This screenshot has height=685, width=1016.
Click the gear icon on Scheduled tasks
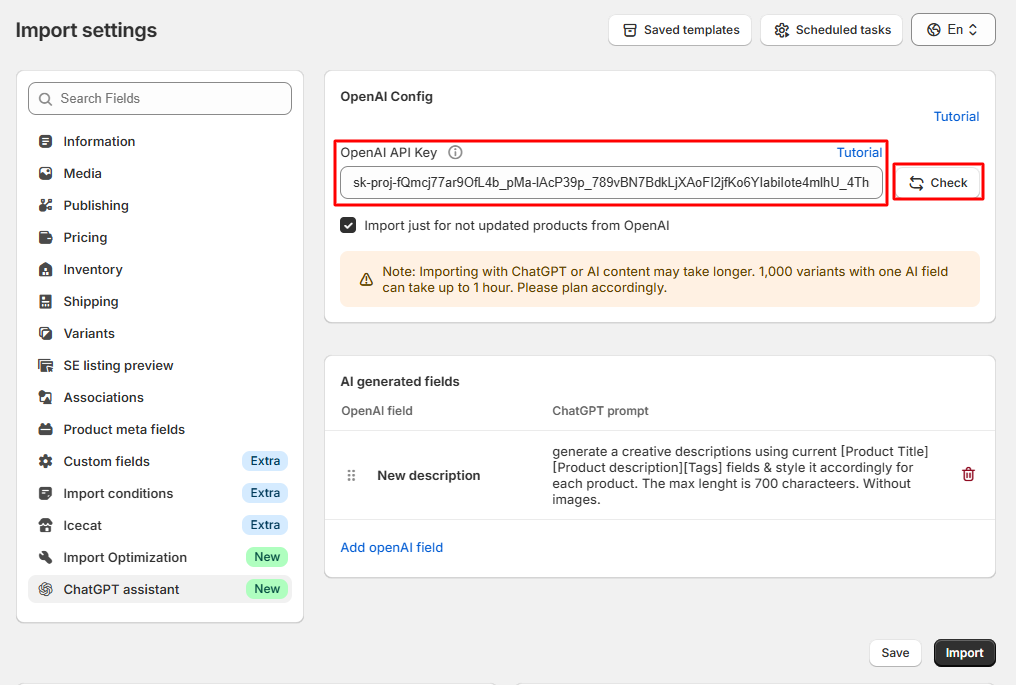[x=781, y=30]
